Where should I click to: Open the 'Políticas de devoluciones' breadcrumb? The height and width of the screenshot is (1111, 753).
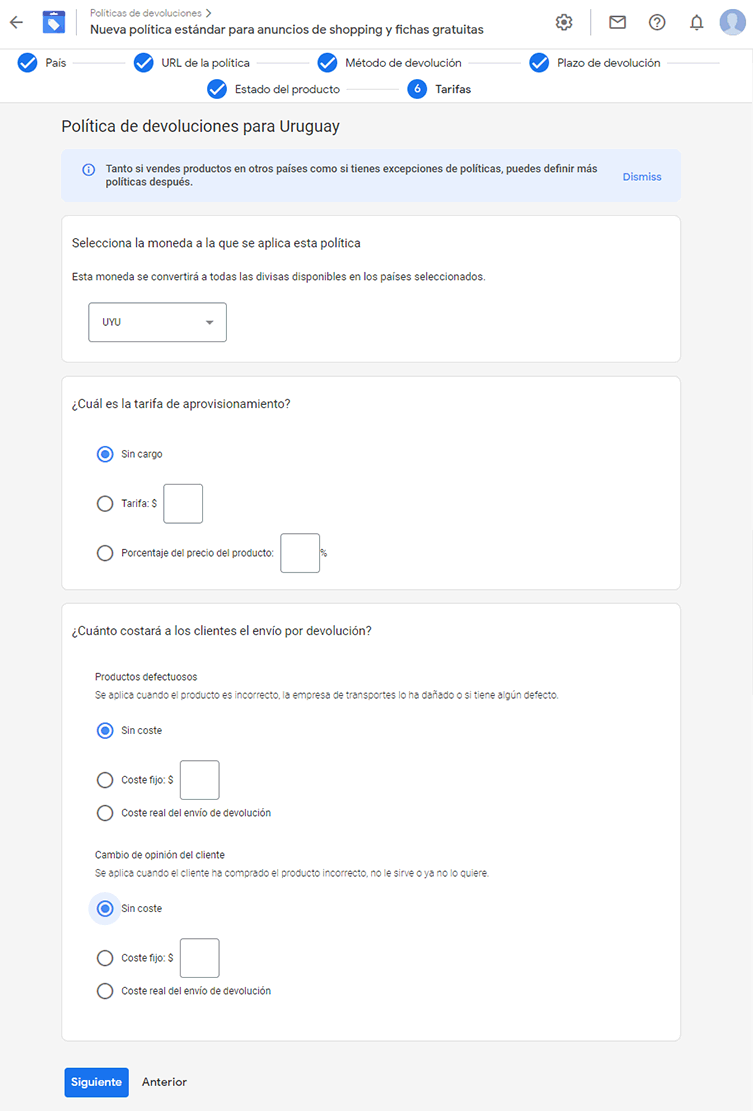[146, 13]
